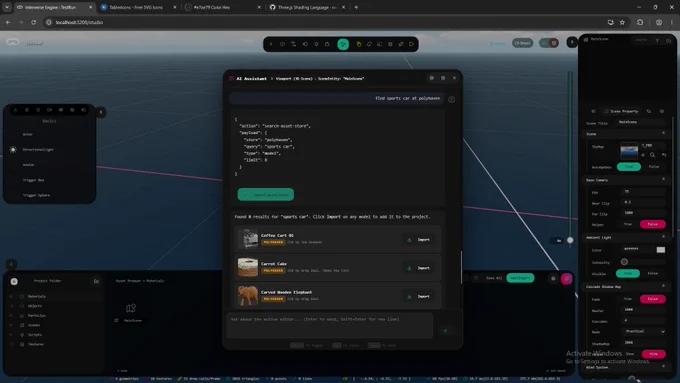Switch to the Color Hex browser tab
This screenshot has height=383, width=680.
click(223, 7)
